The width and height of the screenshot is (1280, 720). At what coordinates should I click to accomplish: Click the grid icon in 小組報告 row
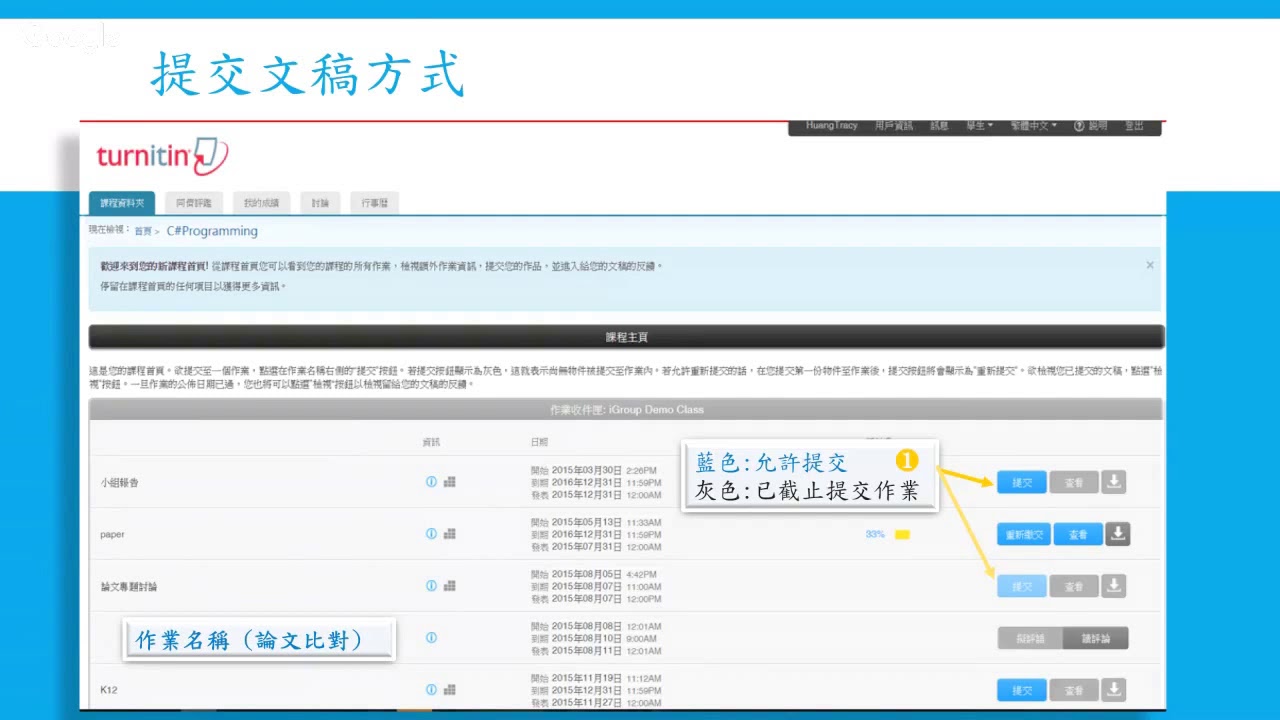449,482
